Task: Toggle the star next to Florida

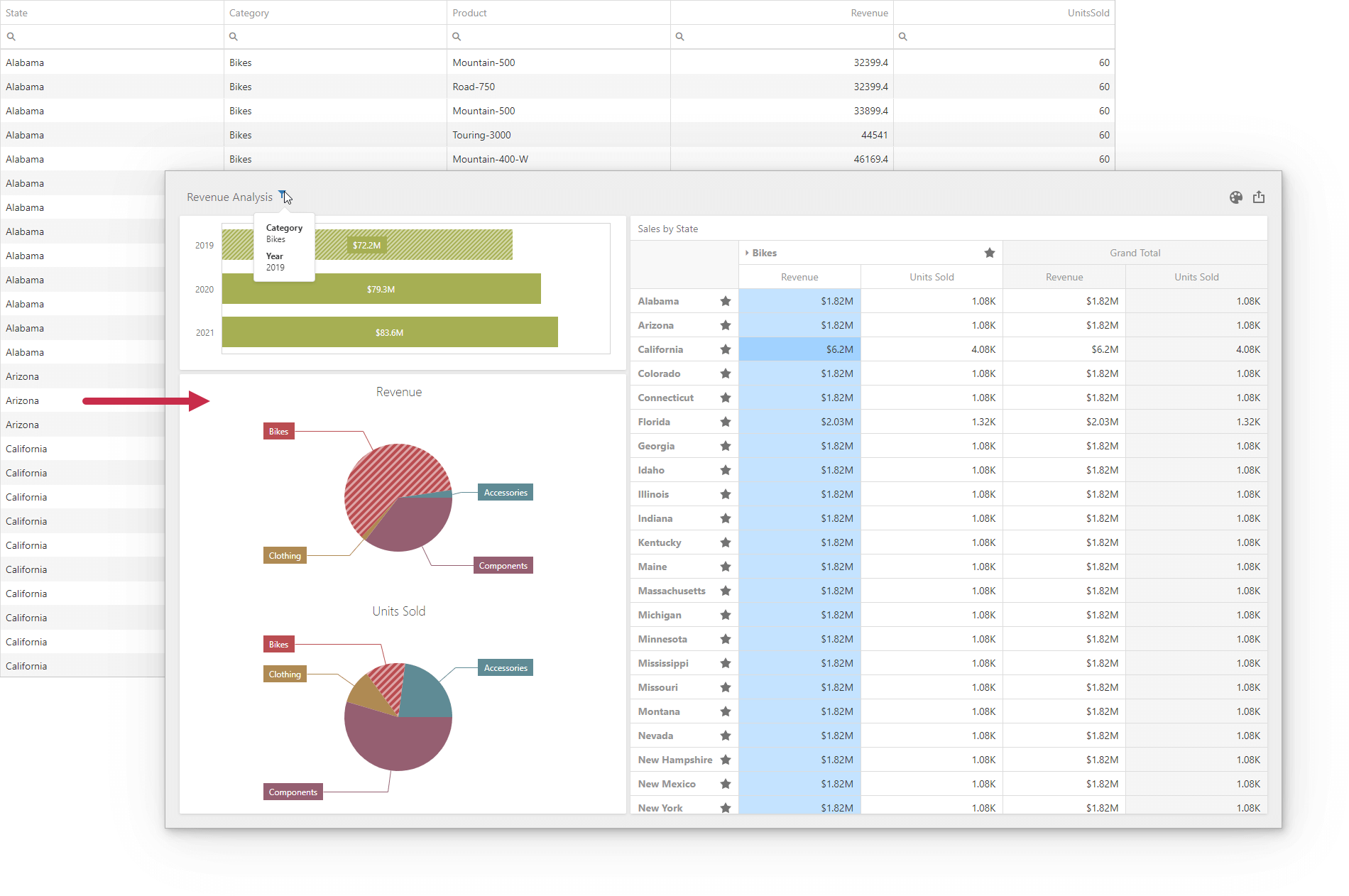Action: pyautogui.click(x=726, y=421)
